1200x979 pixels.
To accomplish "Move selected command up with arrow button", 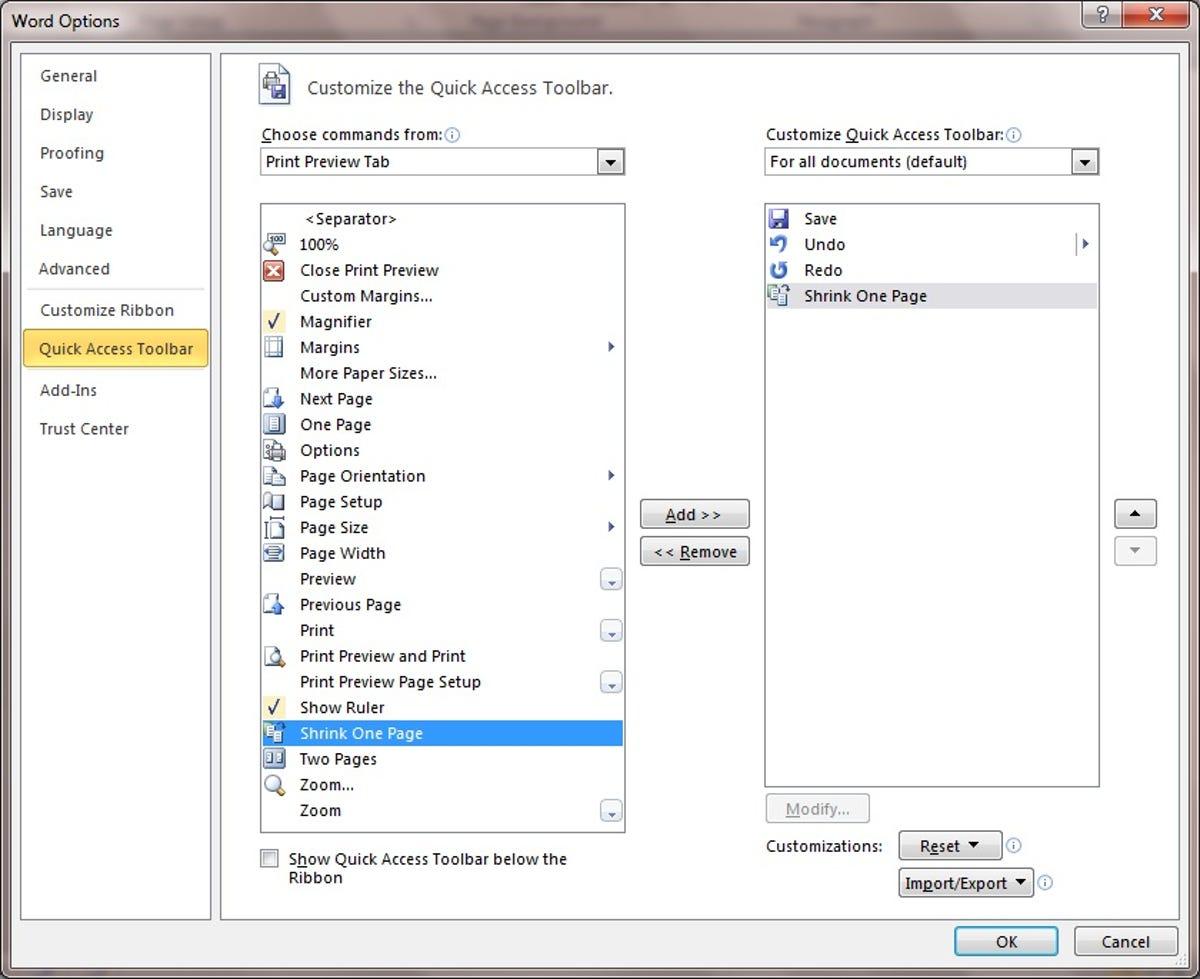I will (x=1135, y=514).
